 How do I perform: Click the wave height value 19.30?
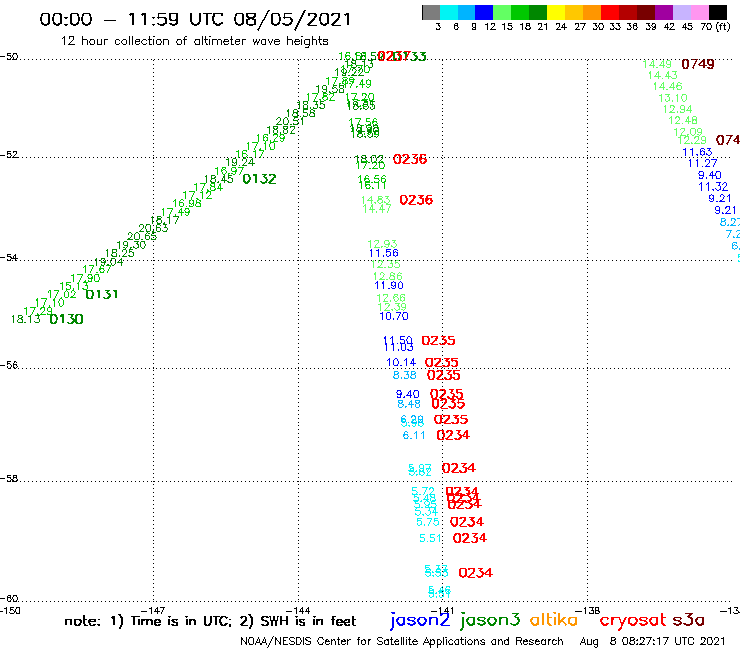(x=131, y=245)
